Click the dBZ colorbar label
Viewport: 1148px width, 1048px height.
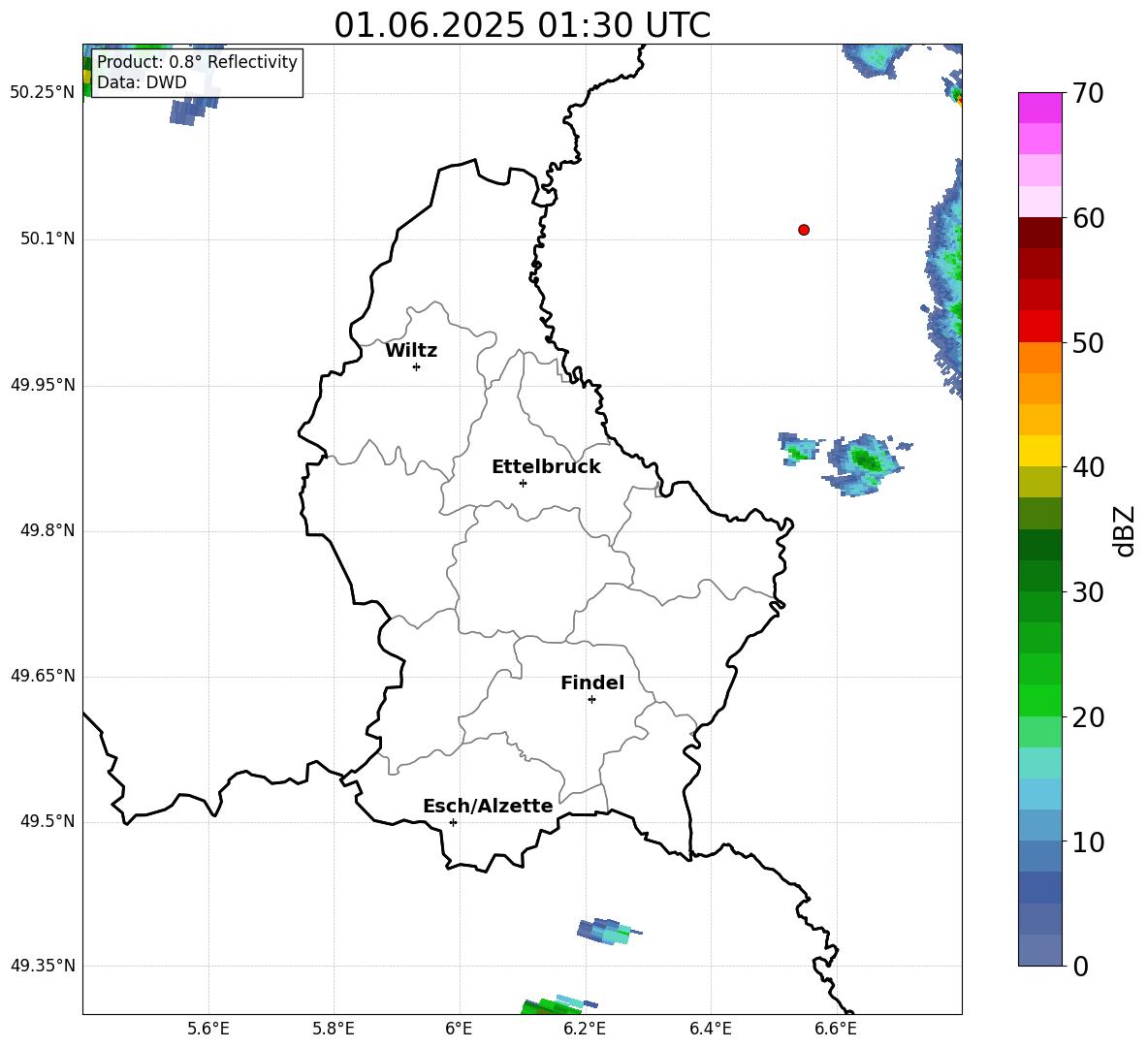1123,531
